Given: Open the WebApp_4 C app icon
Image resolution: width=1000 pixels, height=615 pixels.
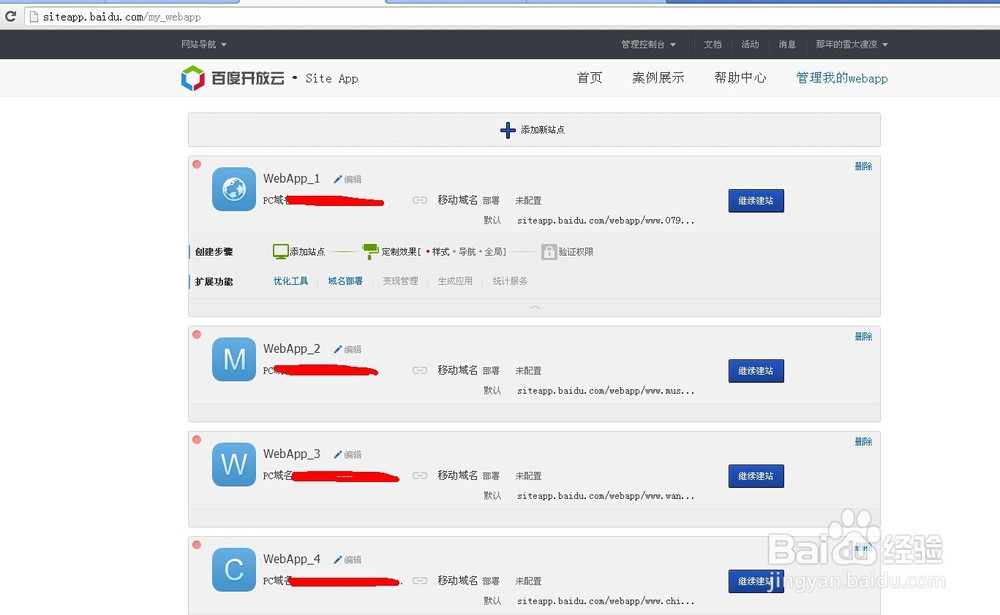Looking at the screenshot, I should (234, 570).
